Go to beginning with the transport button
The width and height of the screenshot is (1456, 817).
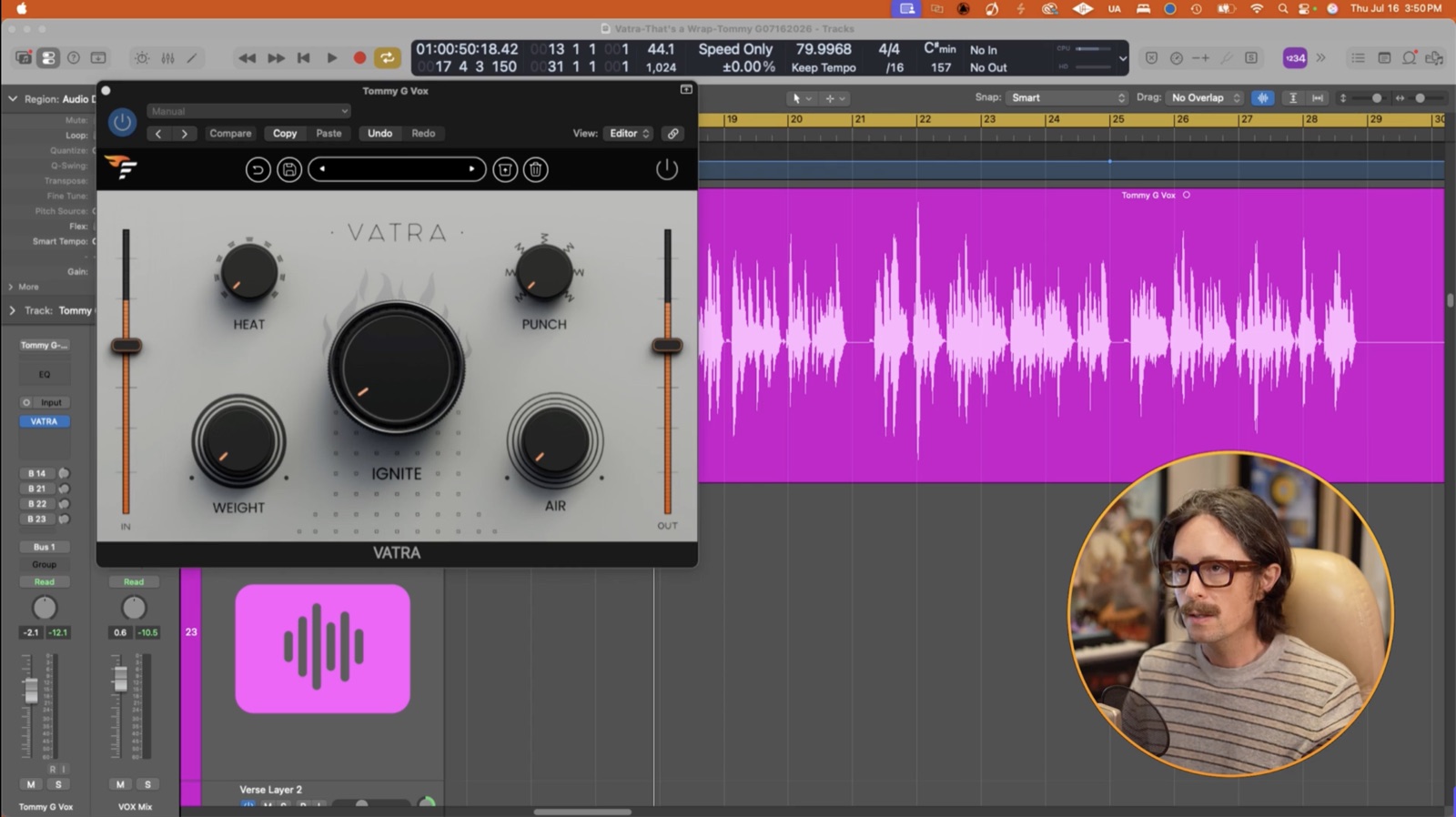pos(304,58)
